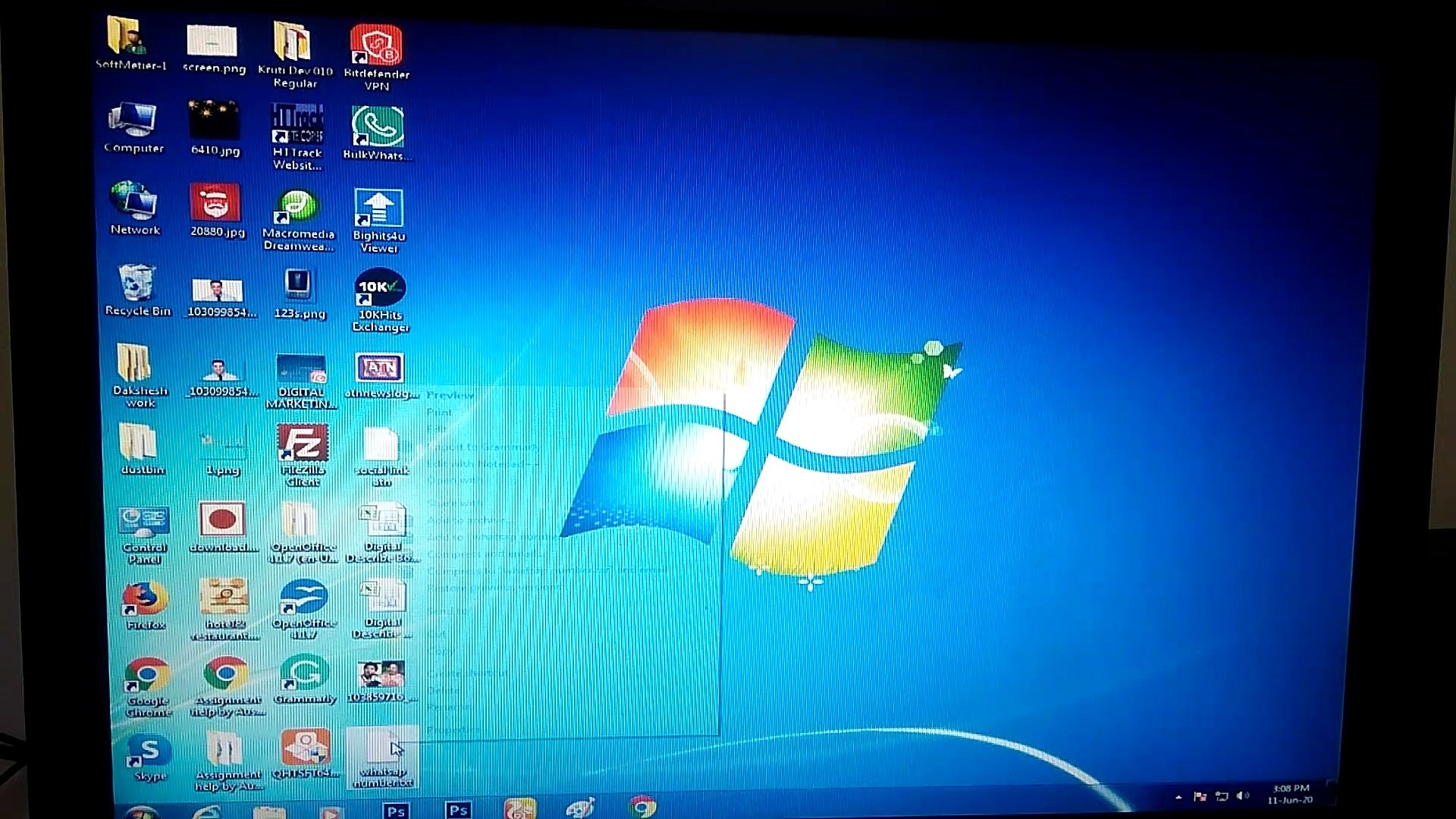The image size is (1456, 819).
Task: Open the volume speaker tray icon
Action: tap(1242, 795)
